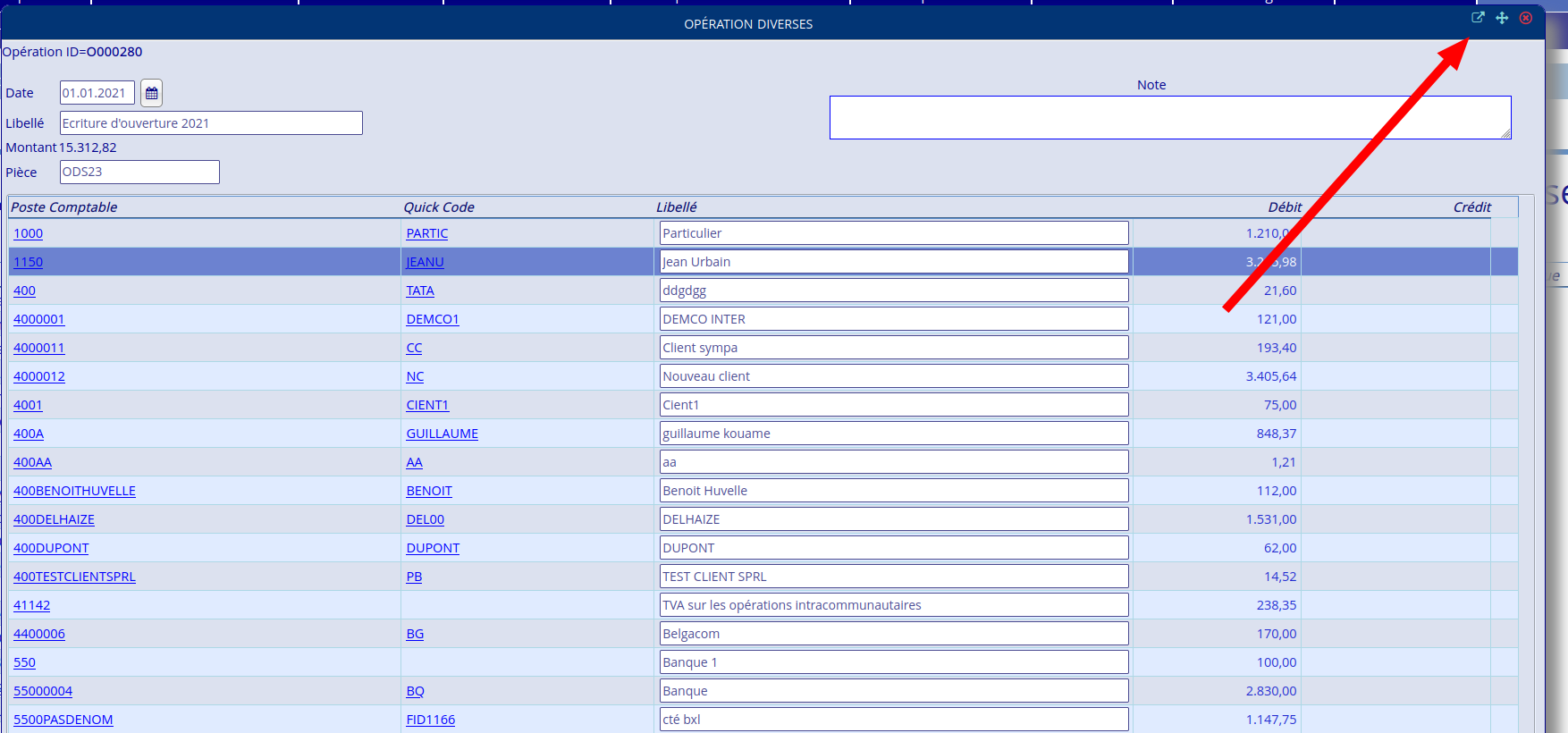Open the 400TESTCLIENTSPRL account link
This screenshot has width=1568, height=733.
74,577
